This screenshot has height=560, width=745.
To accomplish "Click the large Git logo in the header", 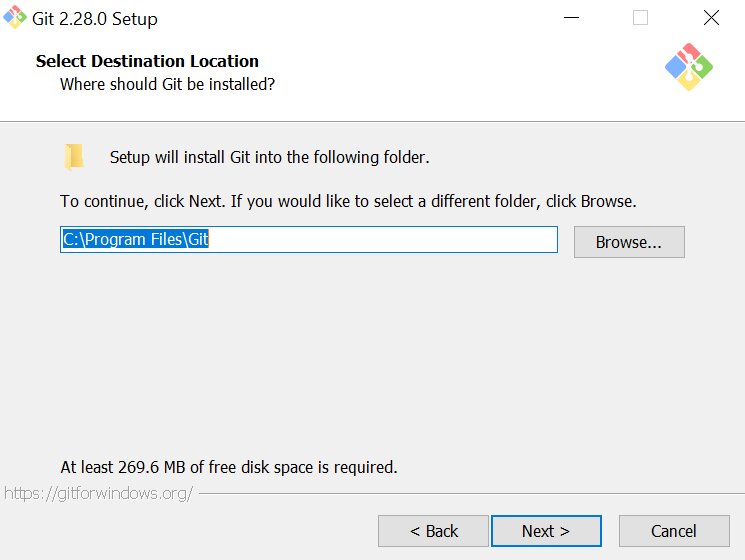I will pyautogui.click(x=689, y=67).
